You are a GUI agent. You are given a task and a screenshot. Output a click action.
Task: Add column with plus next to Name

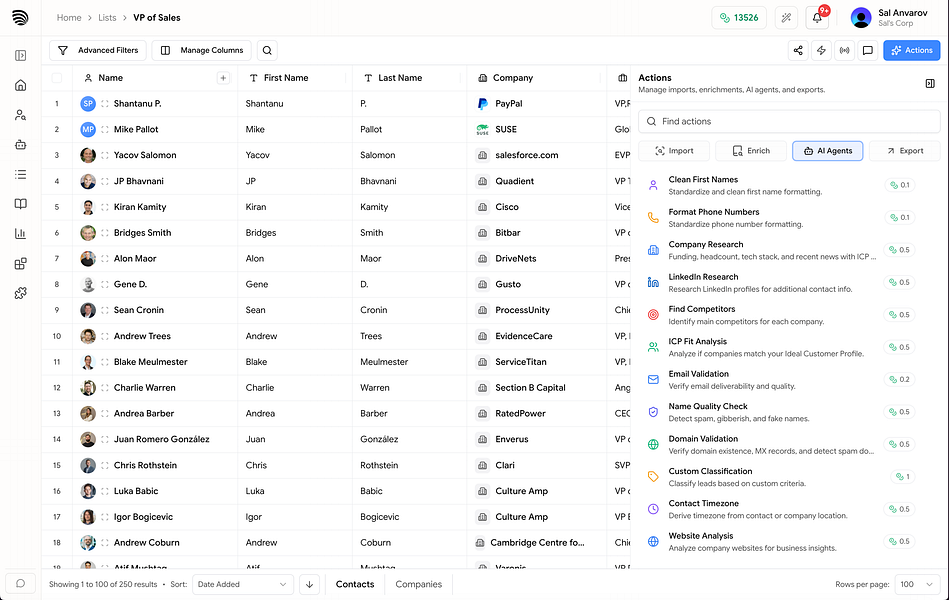pos(223,77)
